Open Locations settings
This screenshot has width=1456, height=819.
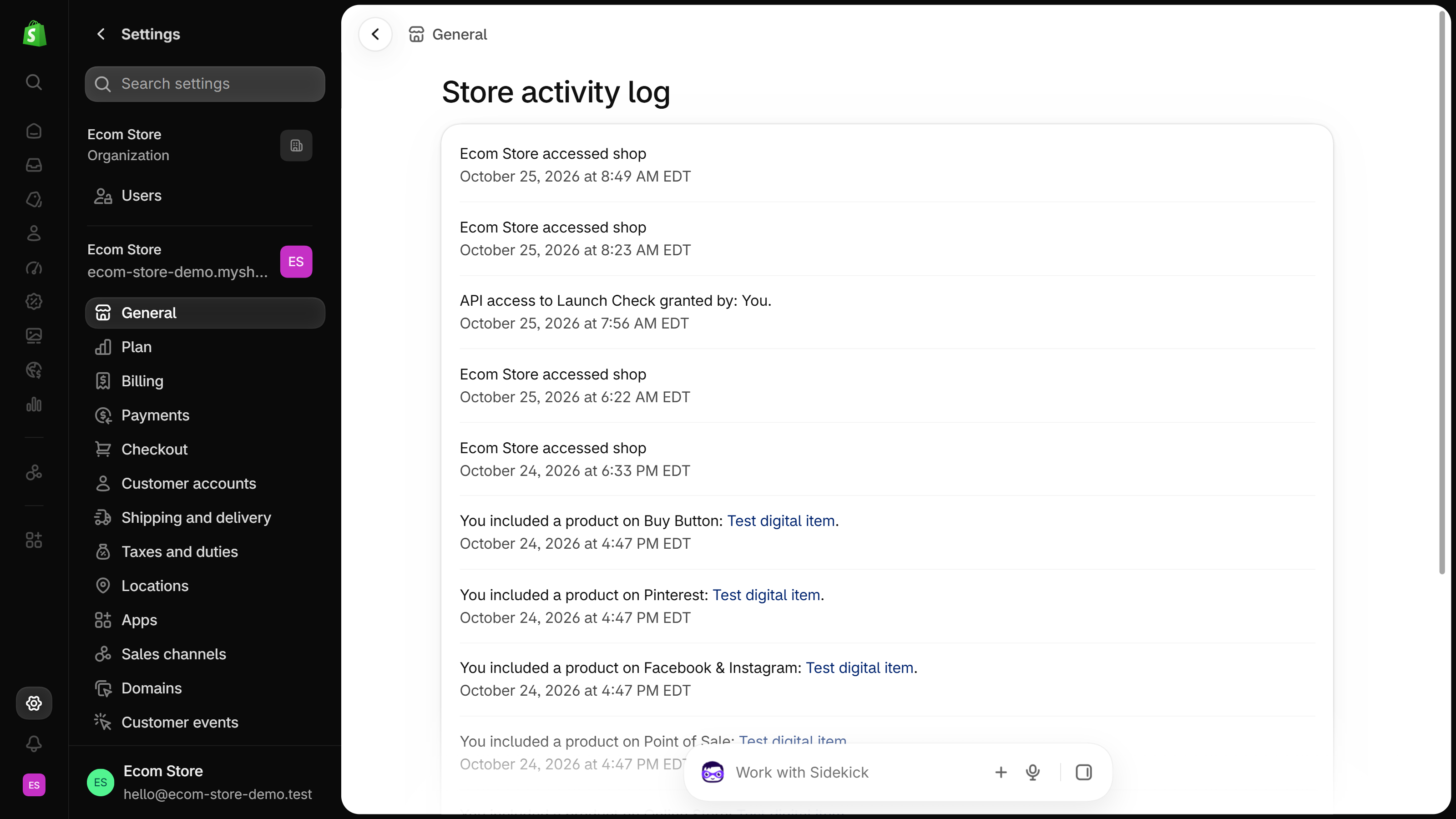(205, 586)
